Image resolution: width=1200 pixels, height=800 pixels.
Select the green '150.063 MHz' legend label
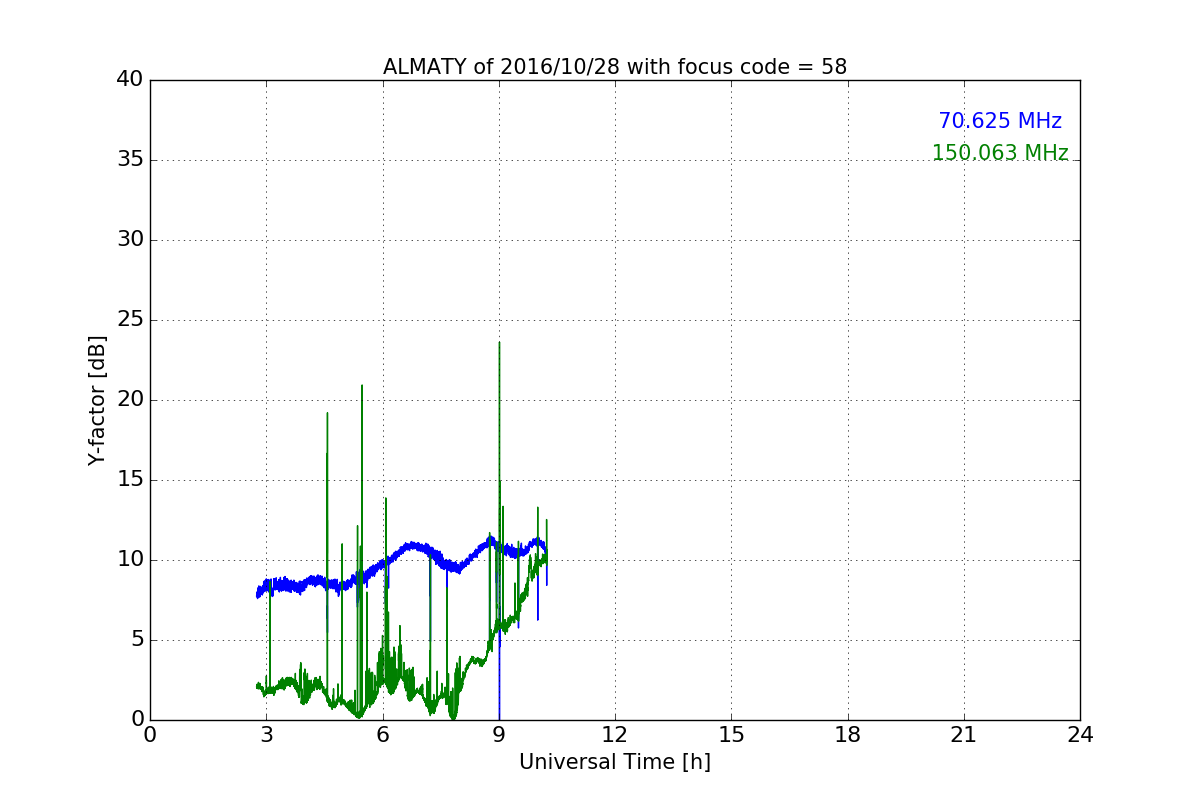[x=1000, y=153]
